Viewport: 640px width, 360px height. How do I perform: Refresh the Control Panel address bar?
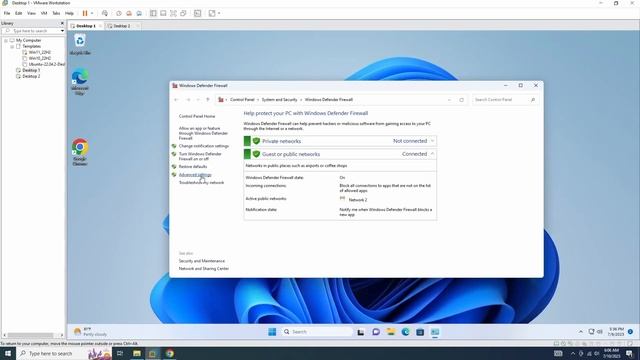[x=462, y=100]
